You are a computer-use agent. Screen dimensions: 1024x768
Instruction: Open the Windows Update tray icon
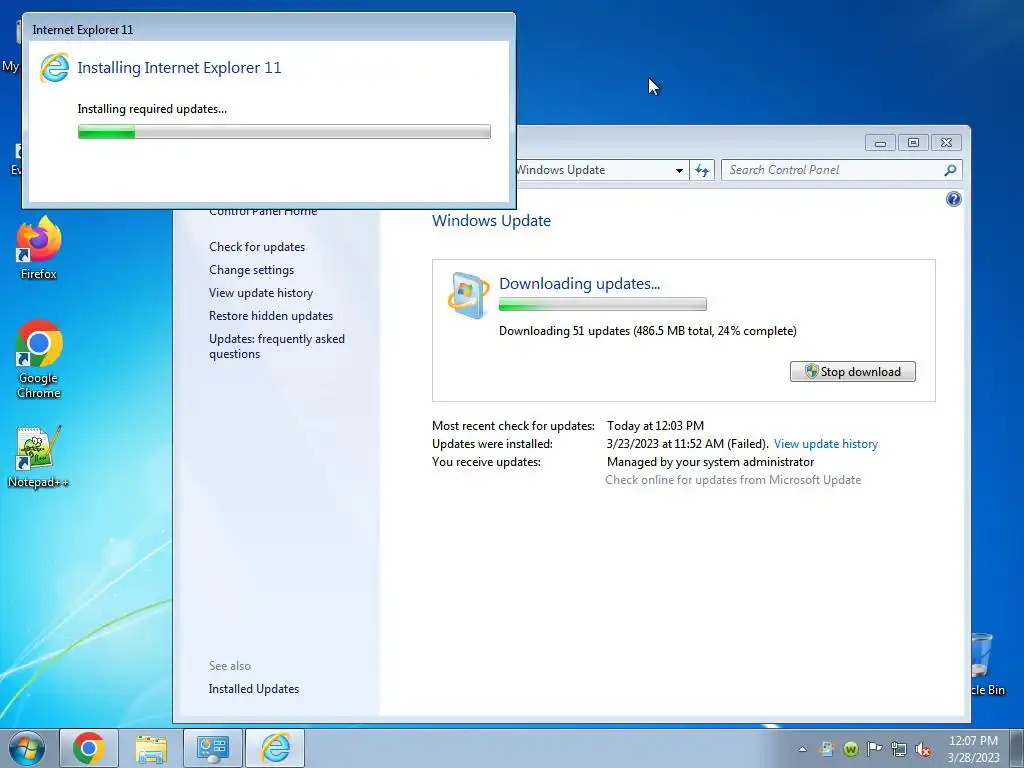(827, 749)
